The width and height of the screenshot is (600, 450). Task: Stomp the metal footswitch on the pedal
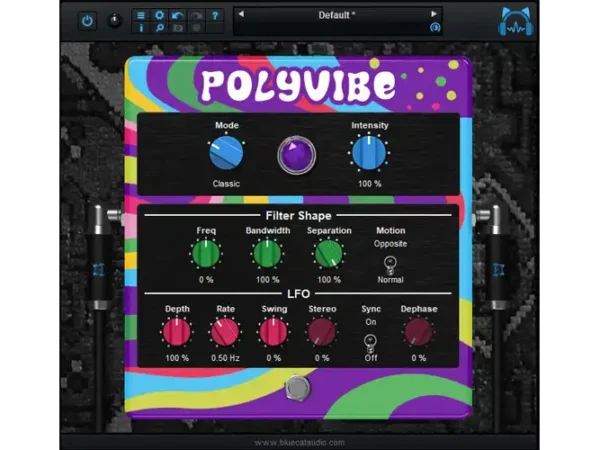[x=298, y=388]
